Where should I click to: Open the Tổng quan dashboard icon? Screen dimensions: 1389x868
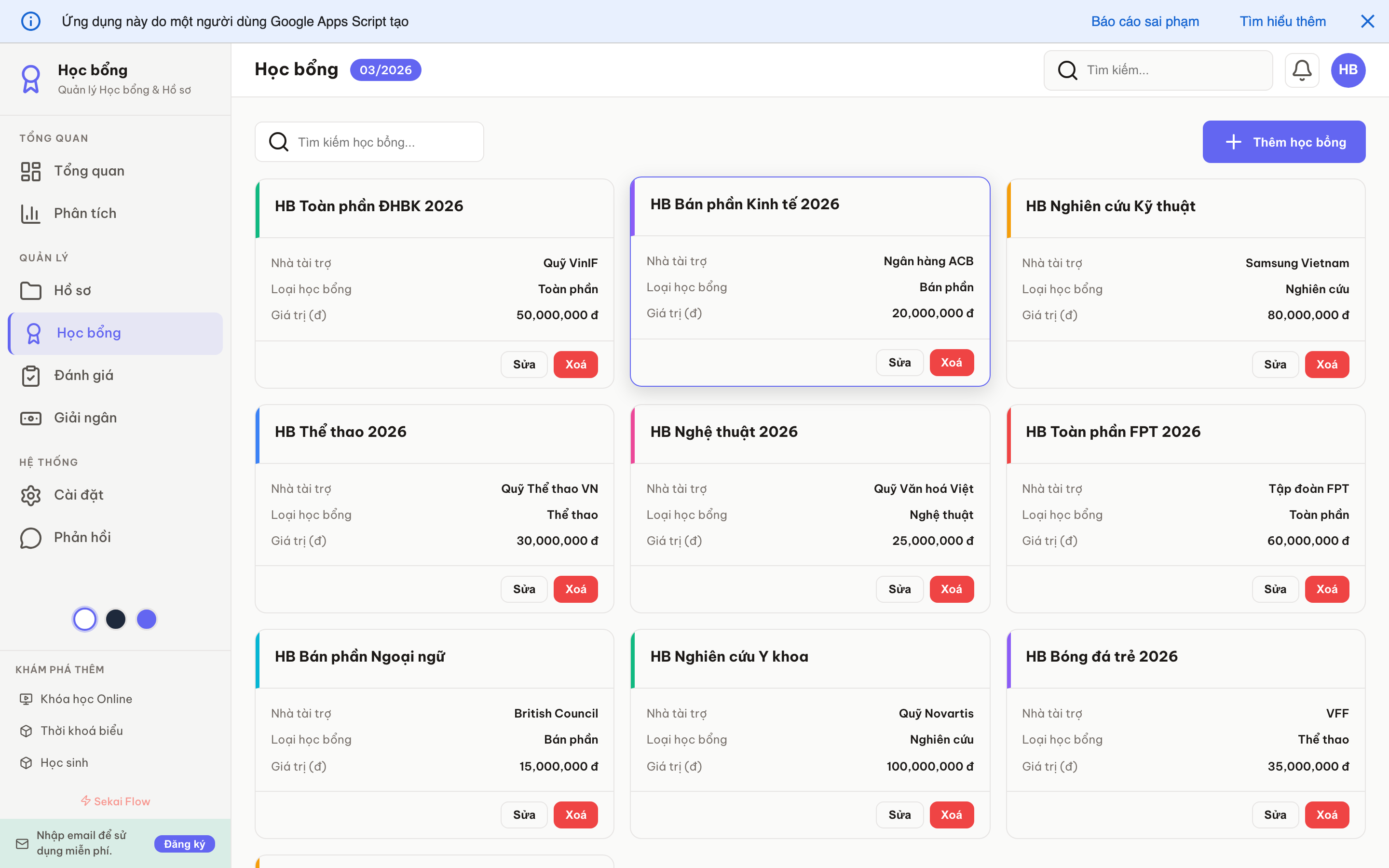pyautogui.click(x=30, y=171)
